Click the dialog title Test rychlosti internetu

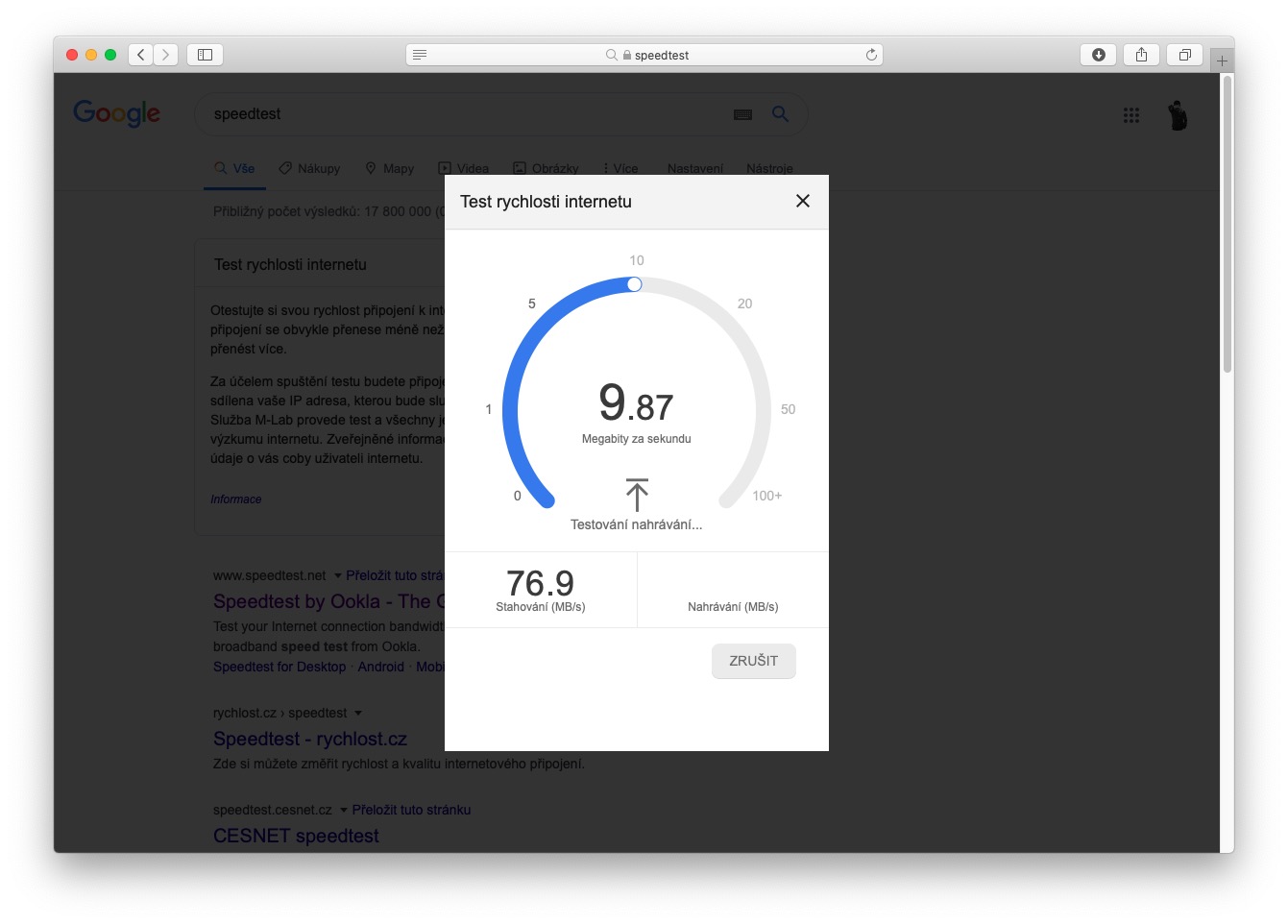[546, 202]
